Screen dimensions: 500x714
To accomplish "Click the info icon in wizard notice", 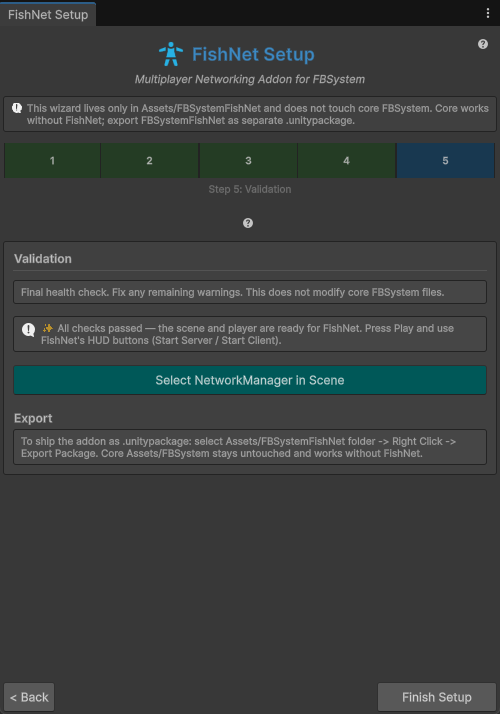I will coord(17,108).
